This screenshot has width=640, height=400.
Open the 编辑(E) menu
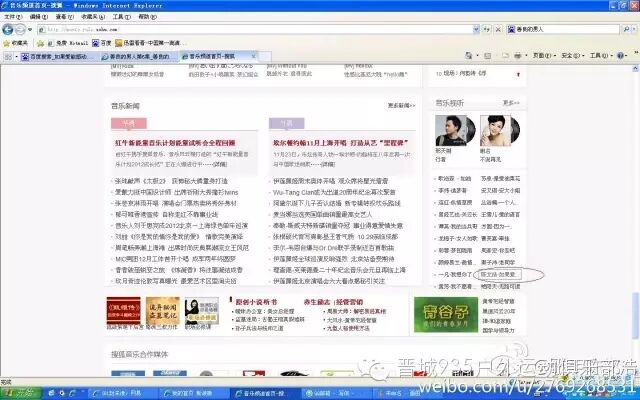tap(39, 17)
